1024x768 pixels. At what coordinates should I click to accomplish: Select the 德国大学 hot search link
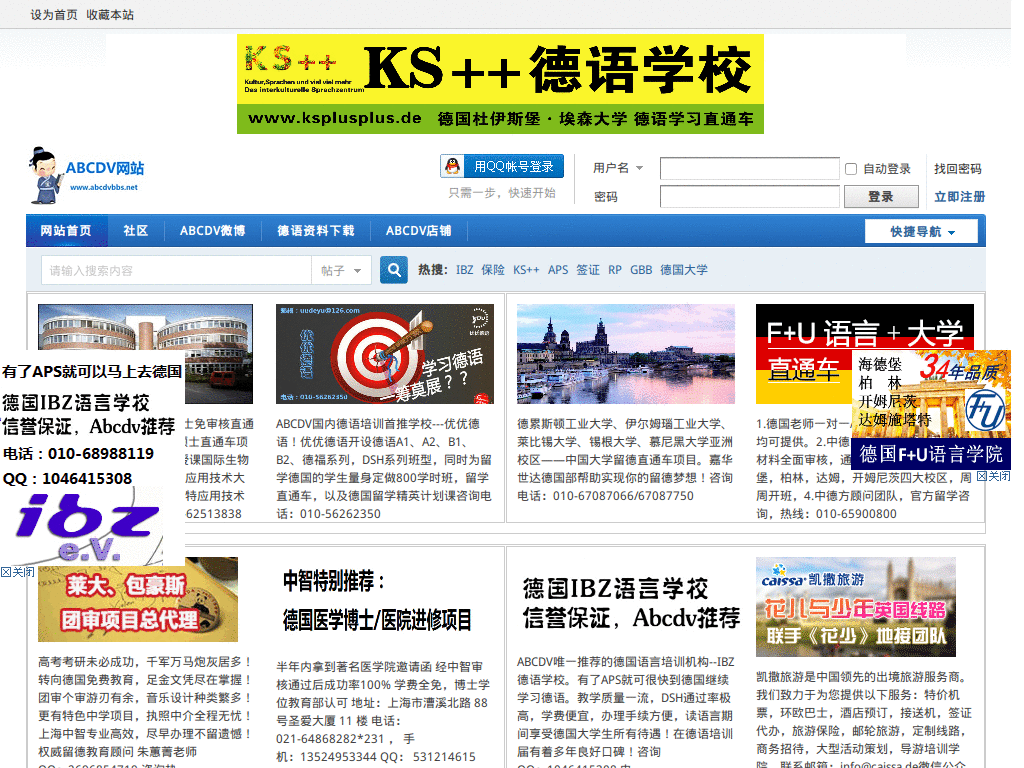(x=684, y=270)
